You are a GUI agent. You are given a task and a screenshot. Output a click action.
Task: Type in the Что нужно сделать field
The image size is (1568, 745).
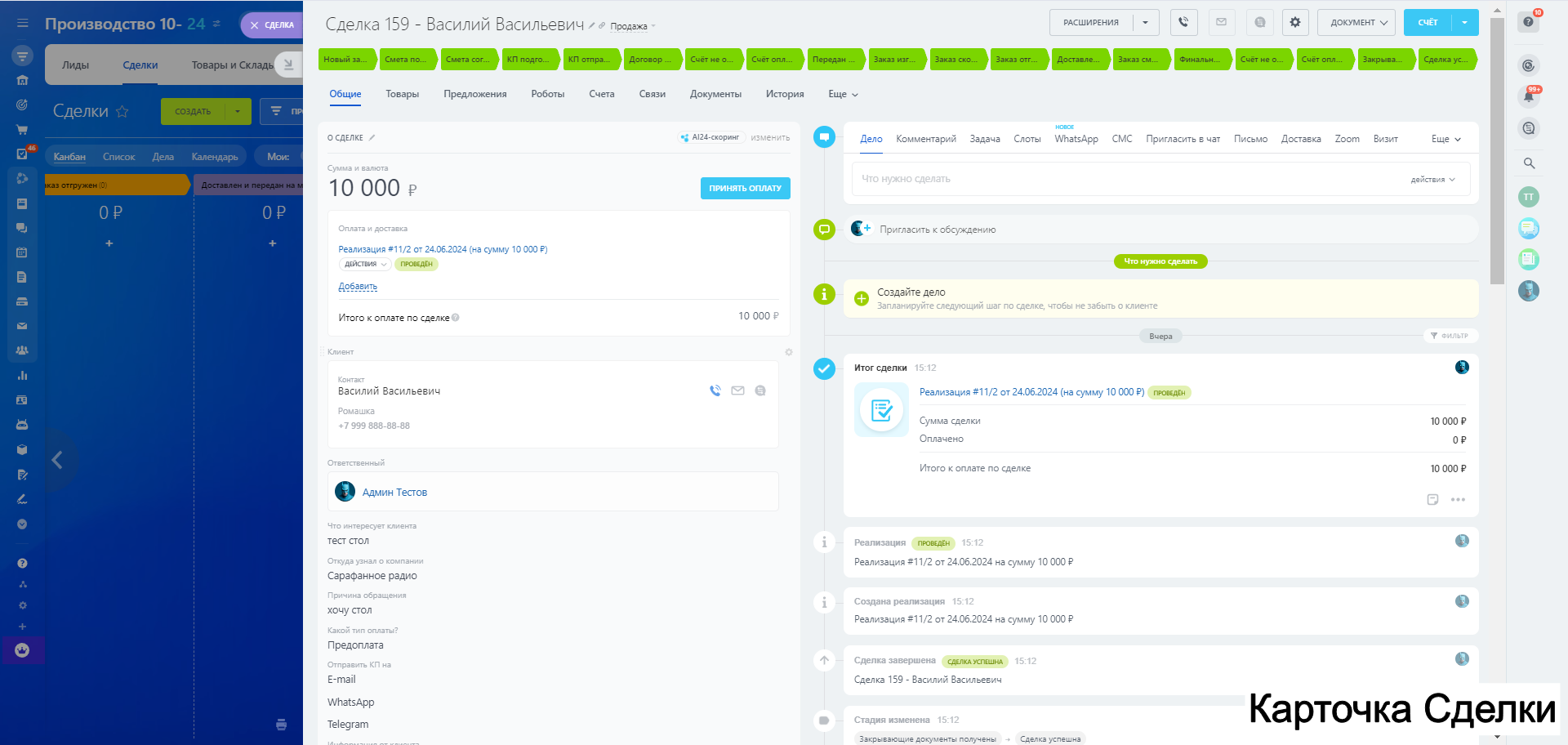point(1127,179)
